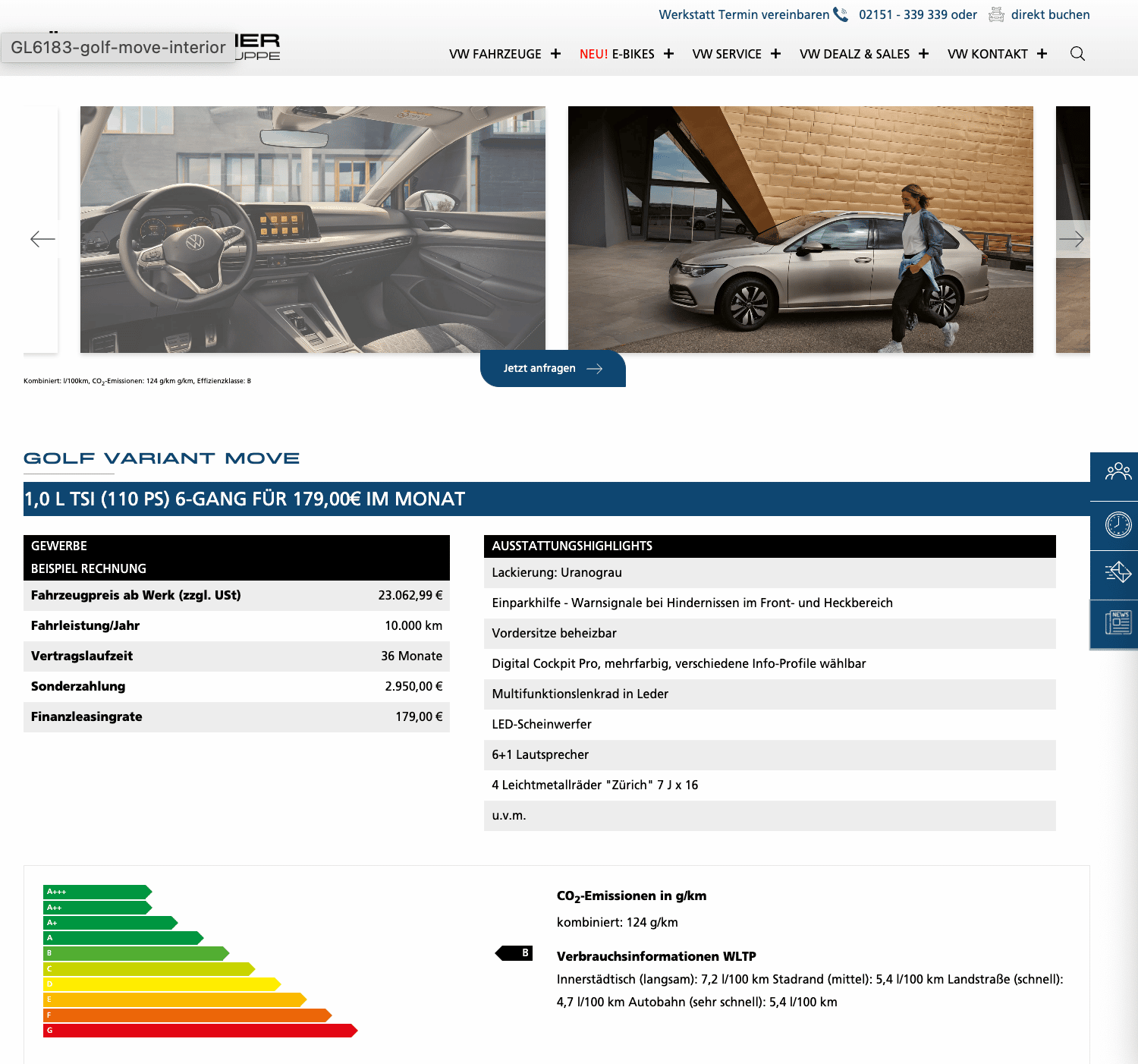Open the news sidebar icon
The width and height of the screenshot is (1138, 1064).
tap(1118, 623)
